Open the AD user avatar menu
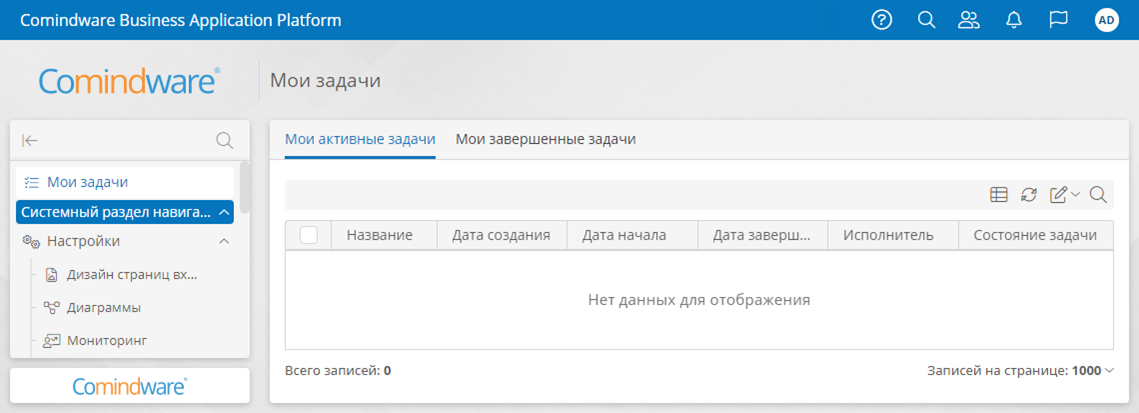1139x413 pixels. (x=1106, y=20)
